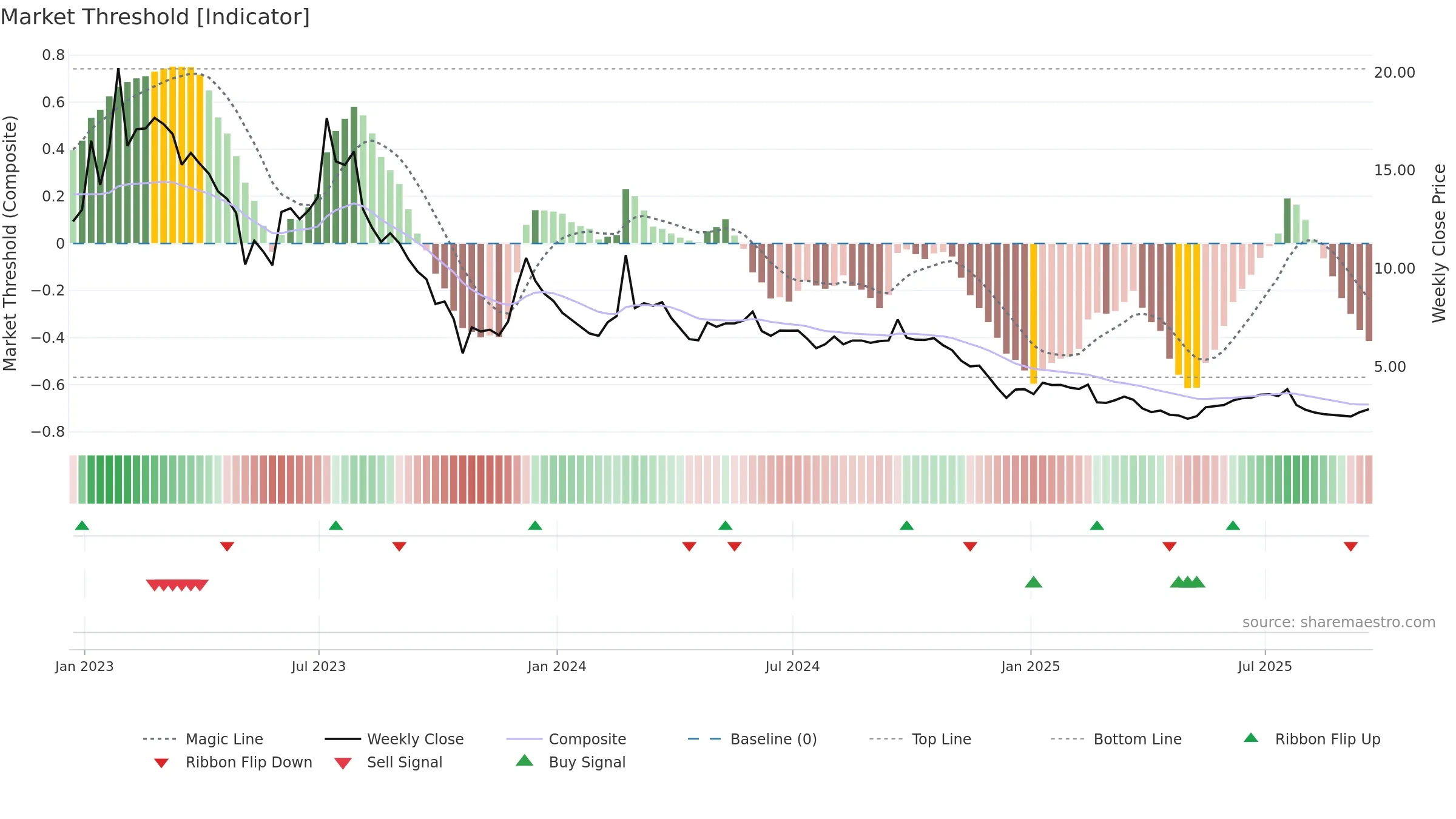Toggle the Sell Signal legend entry
This screenshot has height=819, width=1456.
(x=388, y=763)
